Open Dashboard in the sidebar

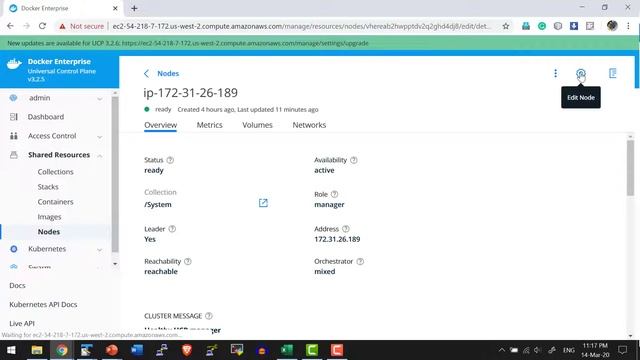[46, 117]
